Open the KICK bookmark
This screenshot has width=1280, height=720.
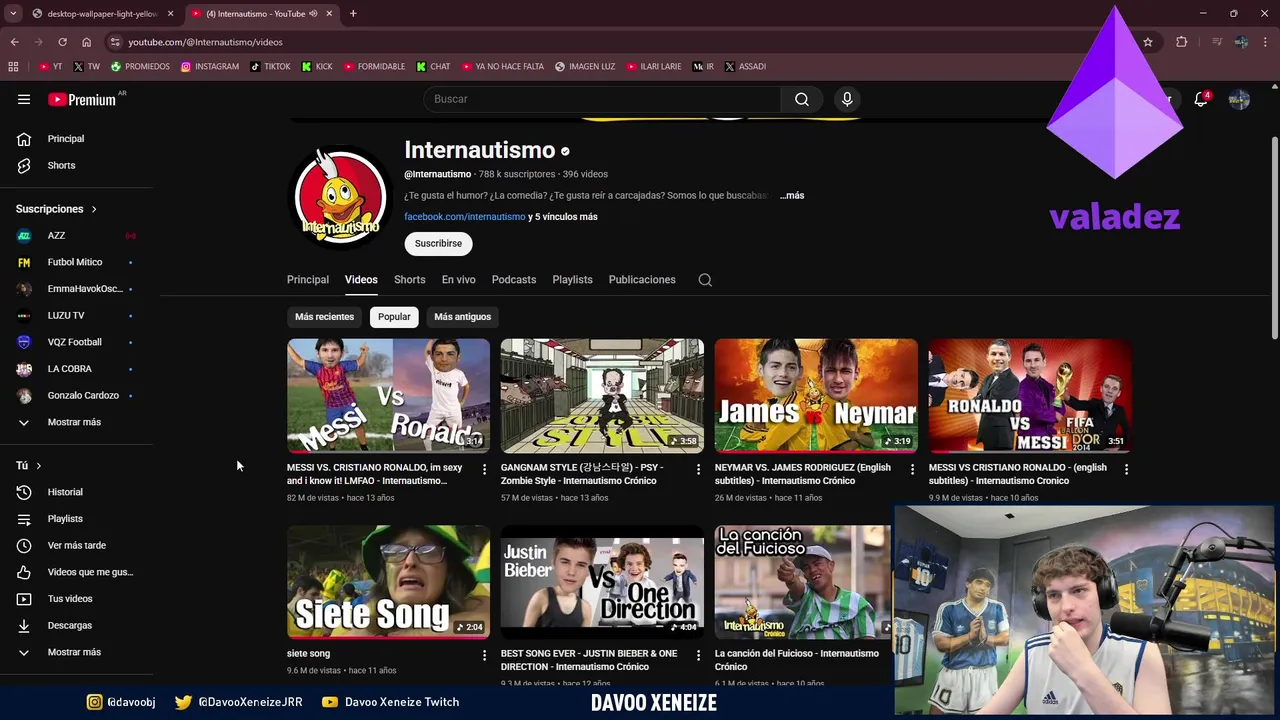(x=317, y=66)
